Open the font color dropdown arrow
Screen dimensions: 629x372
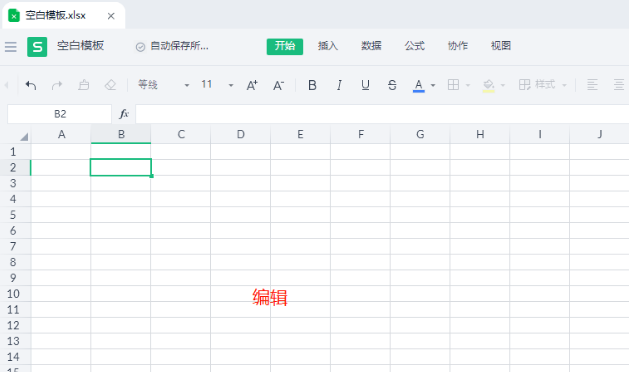[433, 85]
